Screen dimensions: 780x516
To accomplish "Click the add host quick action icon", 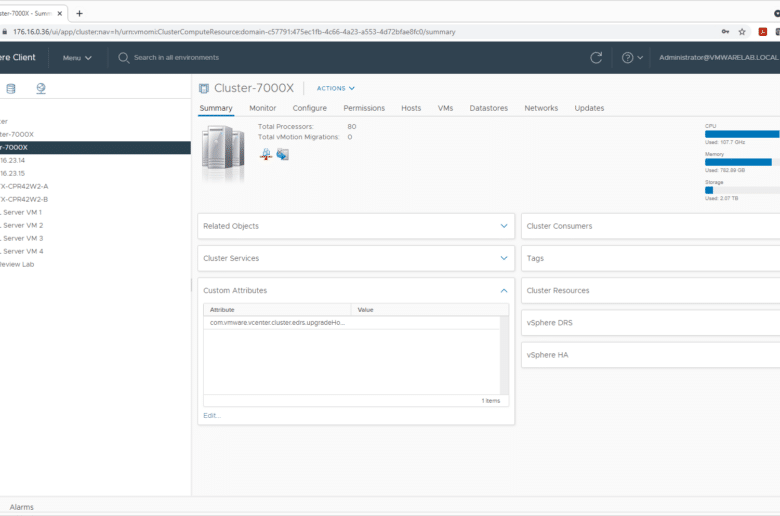I will click(266, 154).
